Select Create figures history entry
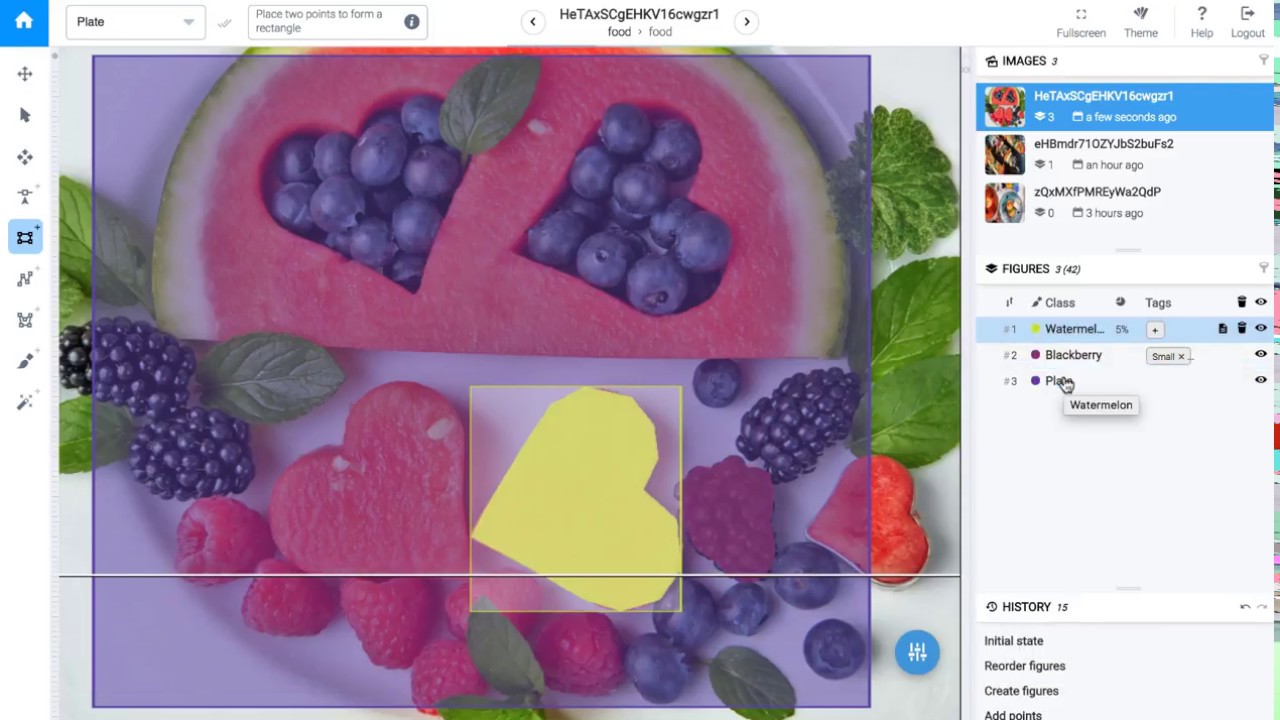Image resolution: width=1280 pixels, height=720 pixels. point(1021,691)
